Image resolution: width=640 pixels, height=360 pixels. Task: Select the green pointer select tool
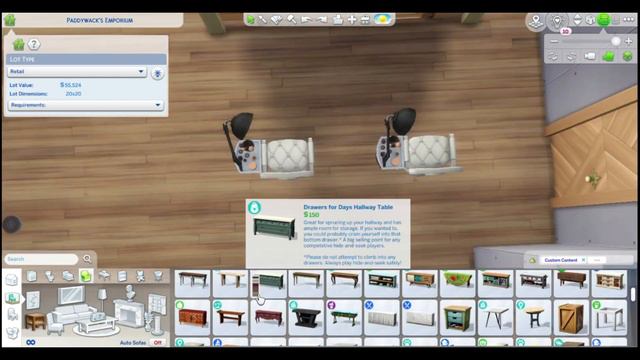[x=251, y=19]
